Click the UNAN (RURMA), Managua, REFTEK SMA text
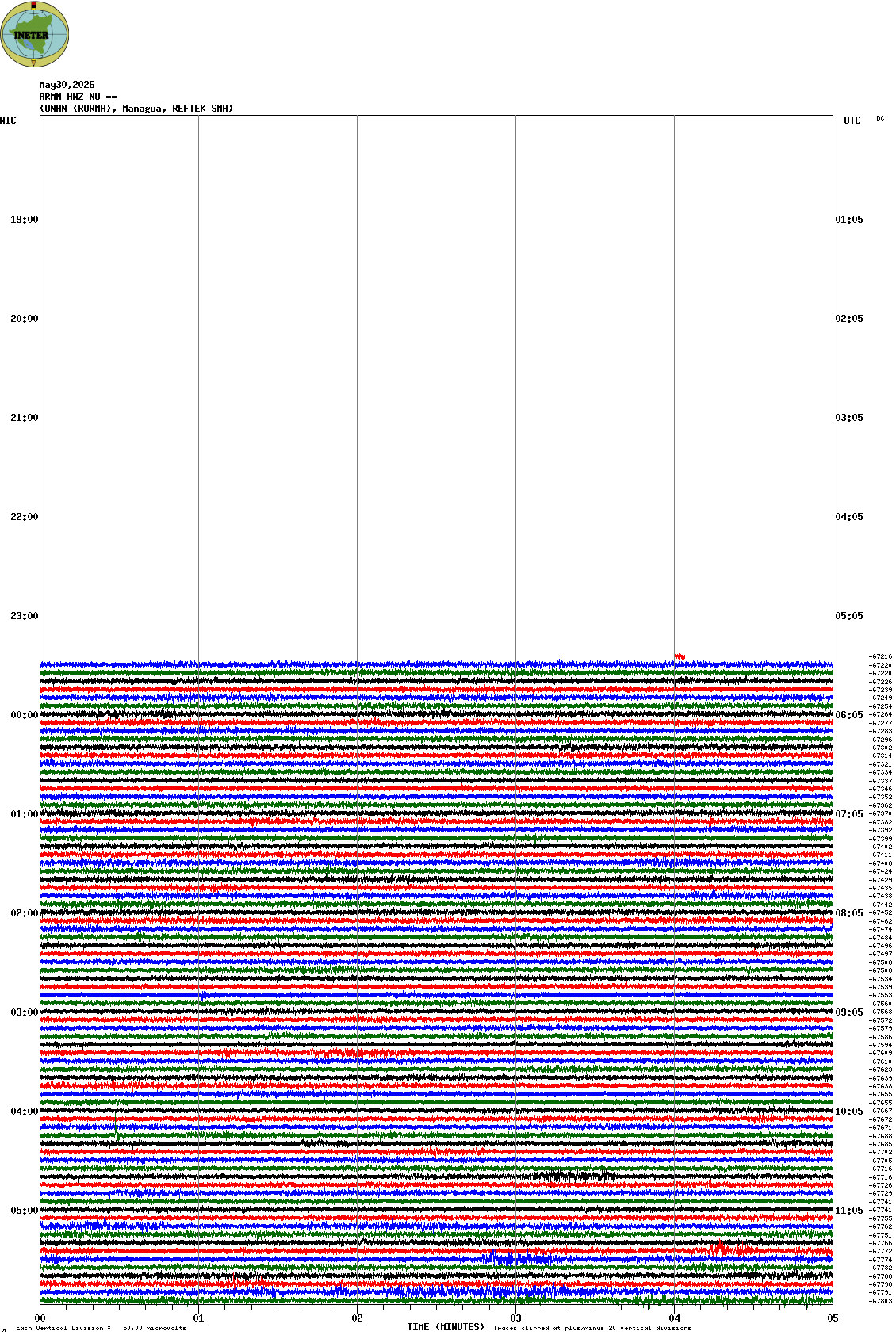The height and width of the screenshot is (1339, 896). (136, 109)
